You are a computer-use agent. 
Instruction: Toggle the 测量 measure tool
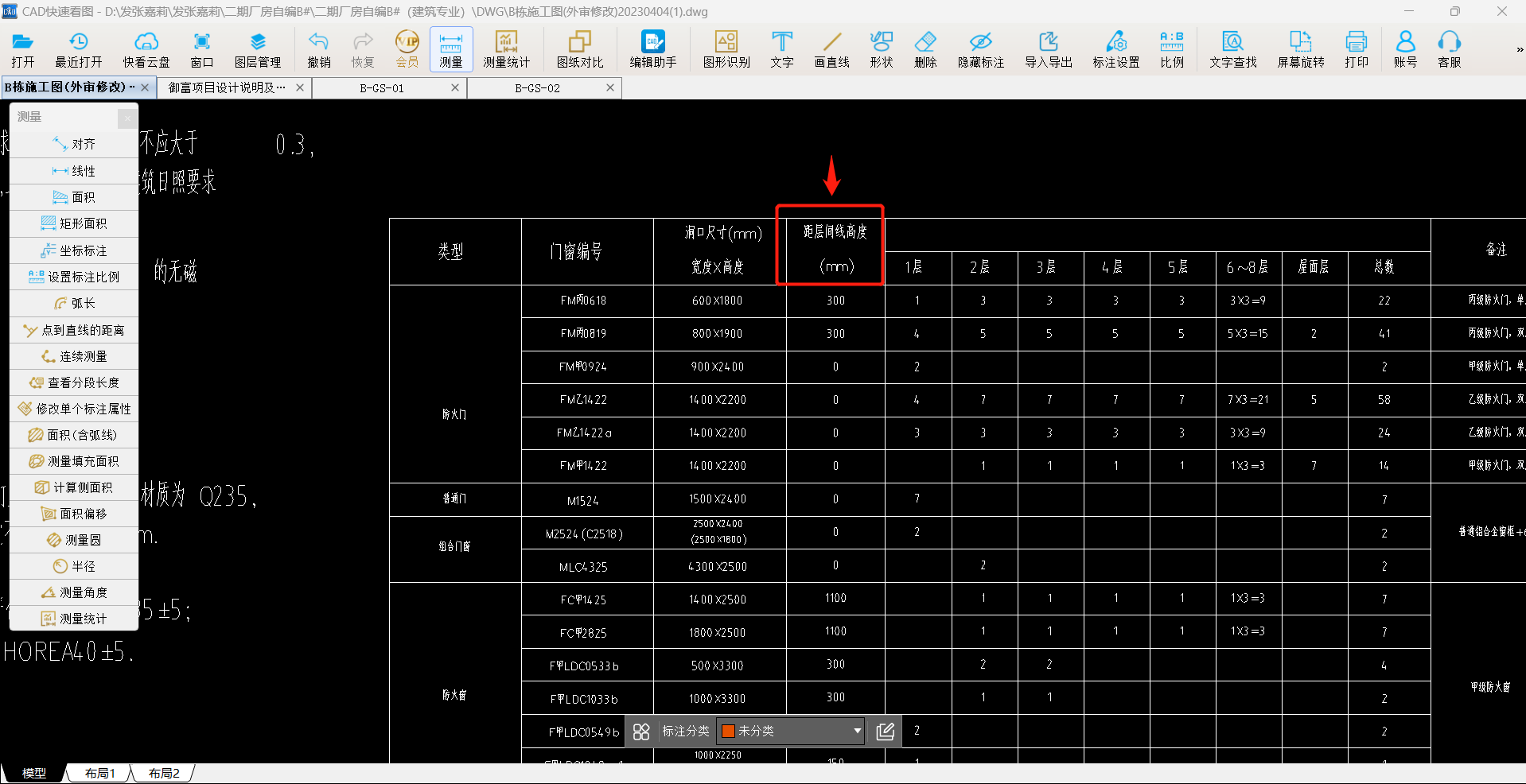pyautogui.click(x=451, y=49)
